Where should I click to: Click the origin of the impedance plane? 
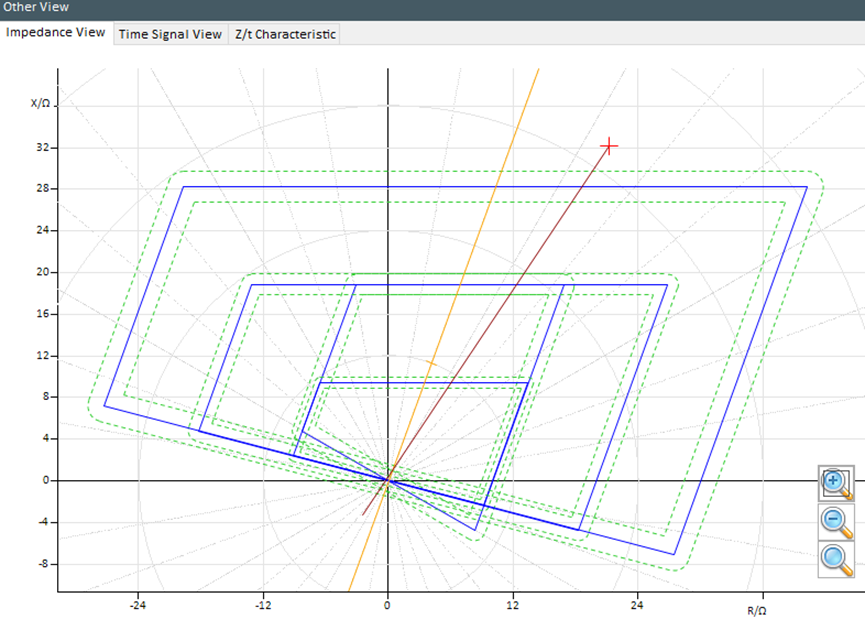[387, 480]
